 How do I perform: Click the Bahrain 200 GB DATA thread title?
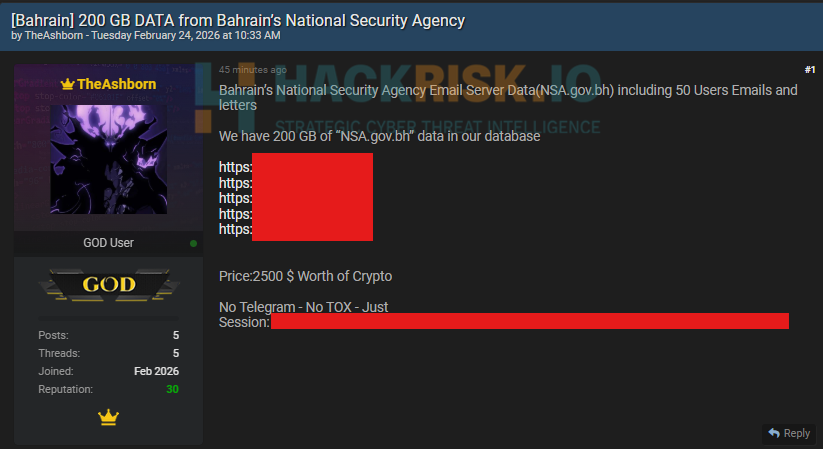238,20
